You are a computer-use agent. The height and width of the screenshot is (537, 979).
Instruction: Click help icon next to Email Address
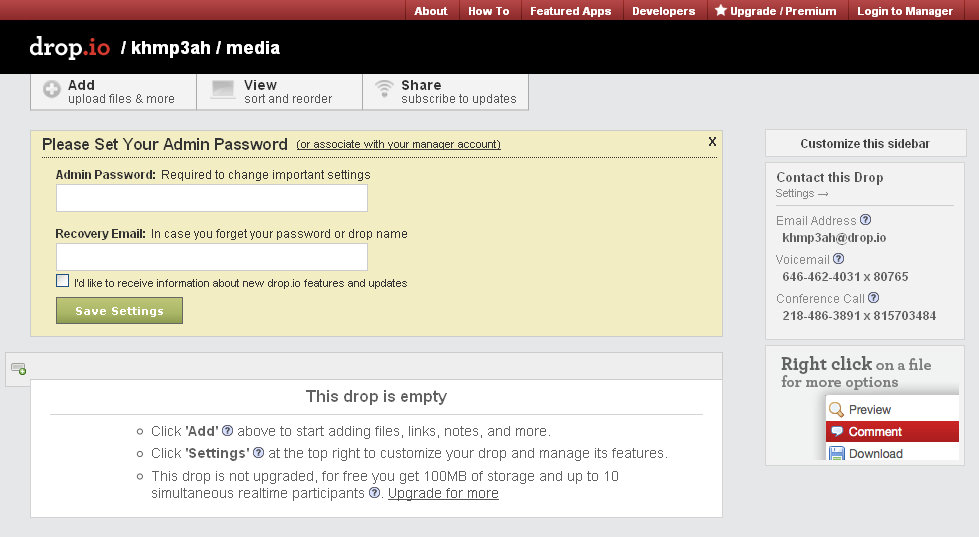[x=866, y=220]
